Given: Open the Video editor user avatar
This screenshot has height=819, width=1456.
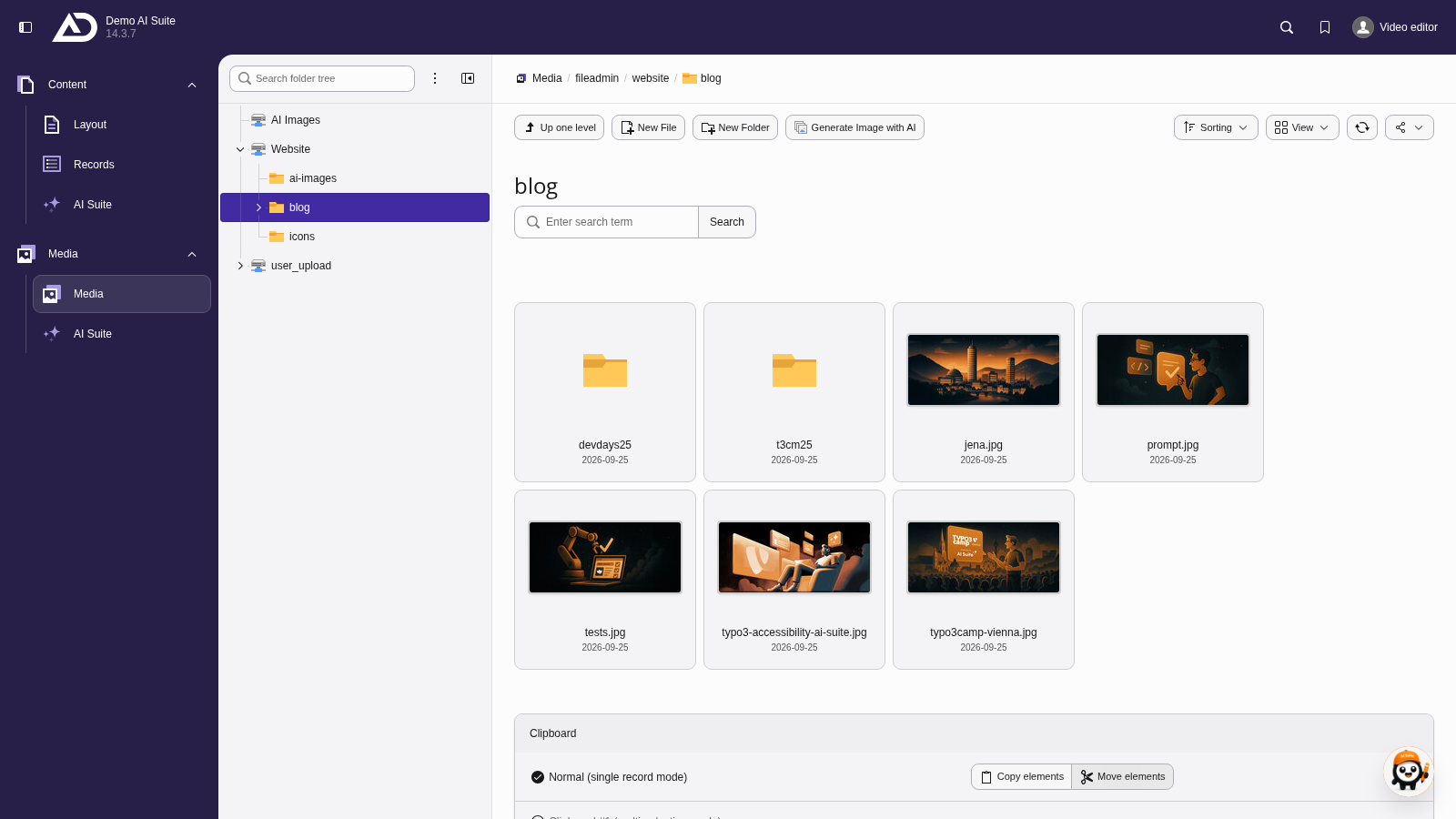Looking at the screenshot, I should 1362,27.
